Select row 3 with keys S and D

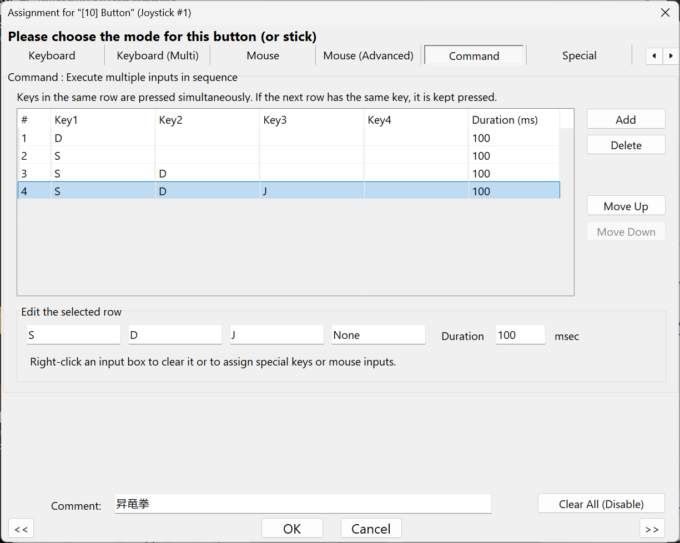point(289,173)
